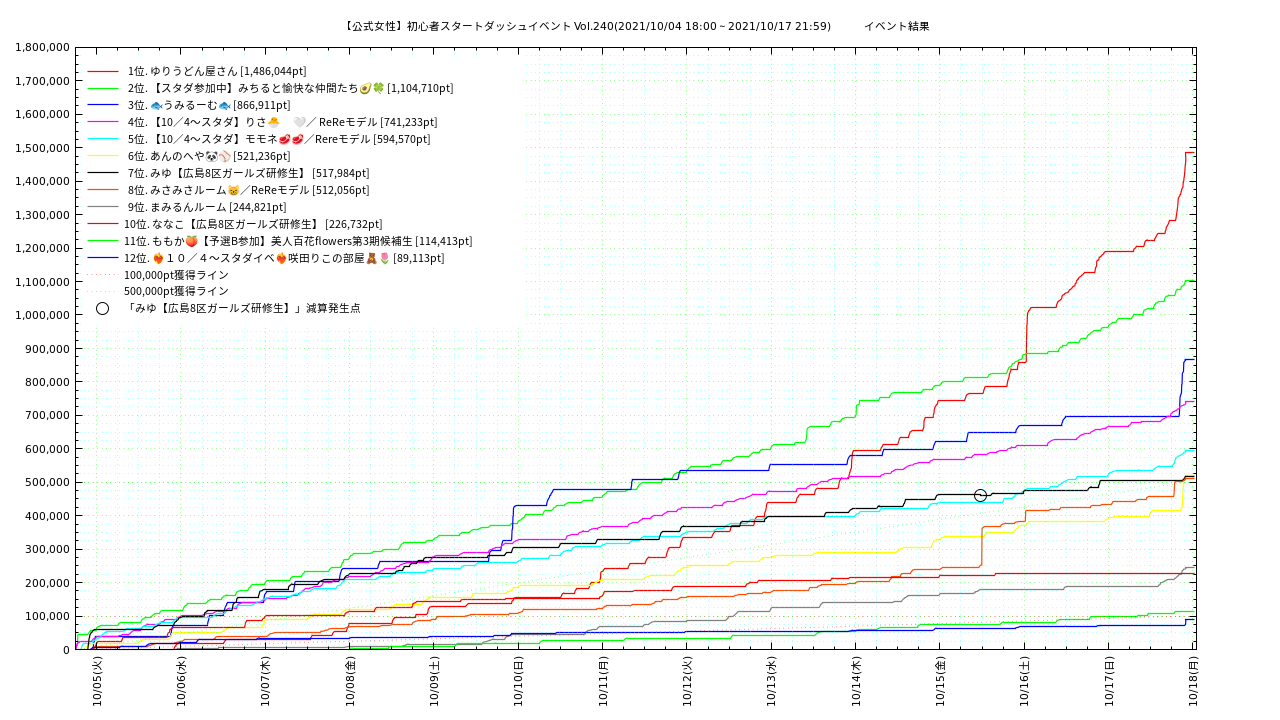Click the 10位 ななこ legend label
1280x720 pixels.
point(253,224)
